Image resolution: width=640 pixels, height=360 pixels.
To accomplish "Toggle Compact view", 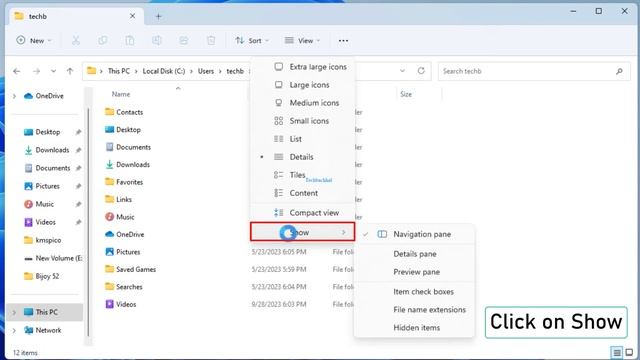I will click(302, 213).
